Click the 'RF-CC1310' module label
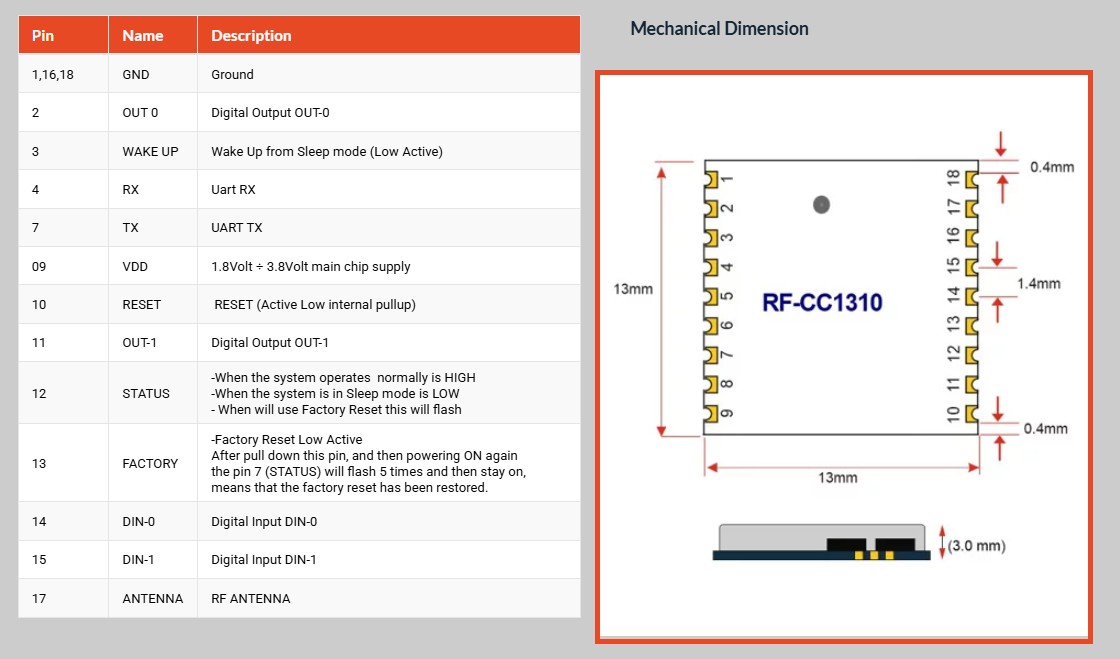This screenshot has height=659, width=1120. [x=822, y=303]
